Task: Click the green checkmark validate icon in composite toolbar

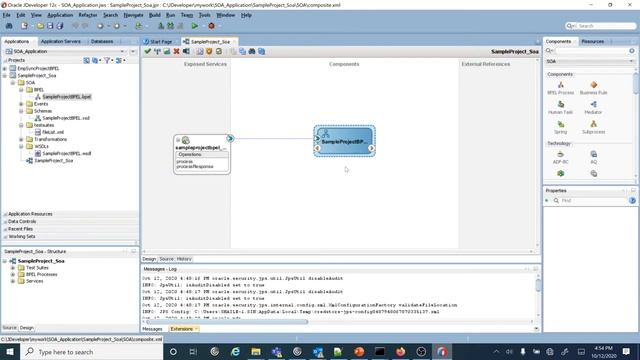Action: click(x=148, y=51)
